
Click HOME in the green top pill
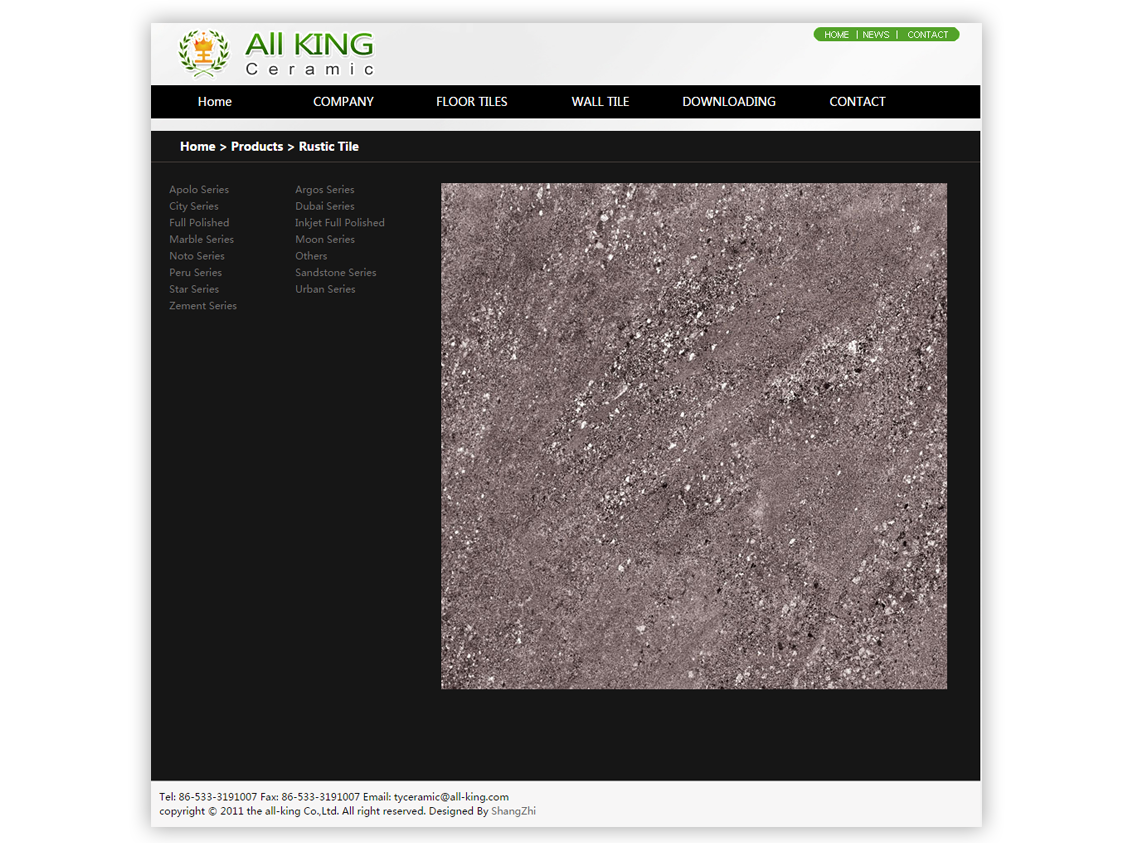(x=837, y=35)
